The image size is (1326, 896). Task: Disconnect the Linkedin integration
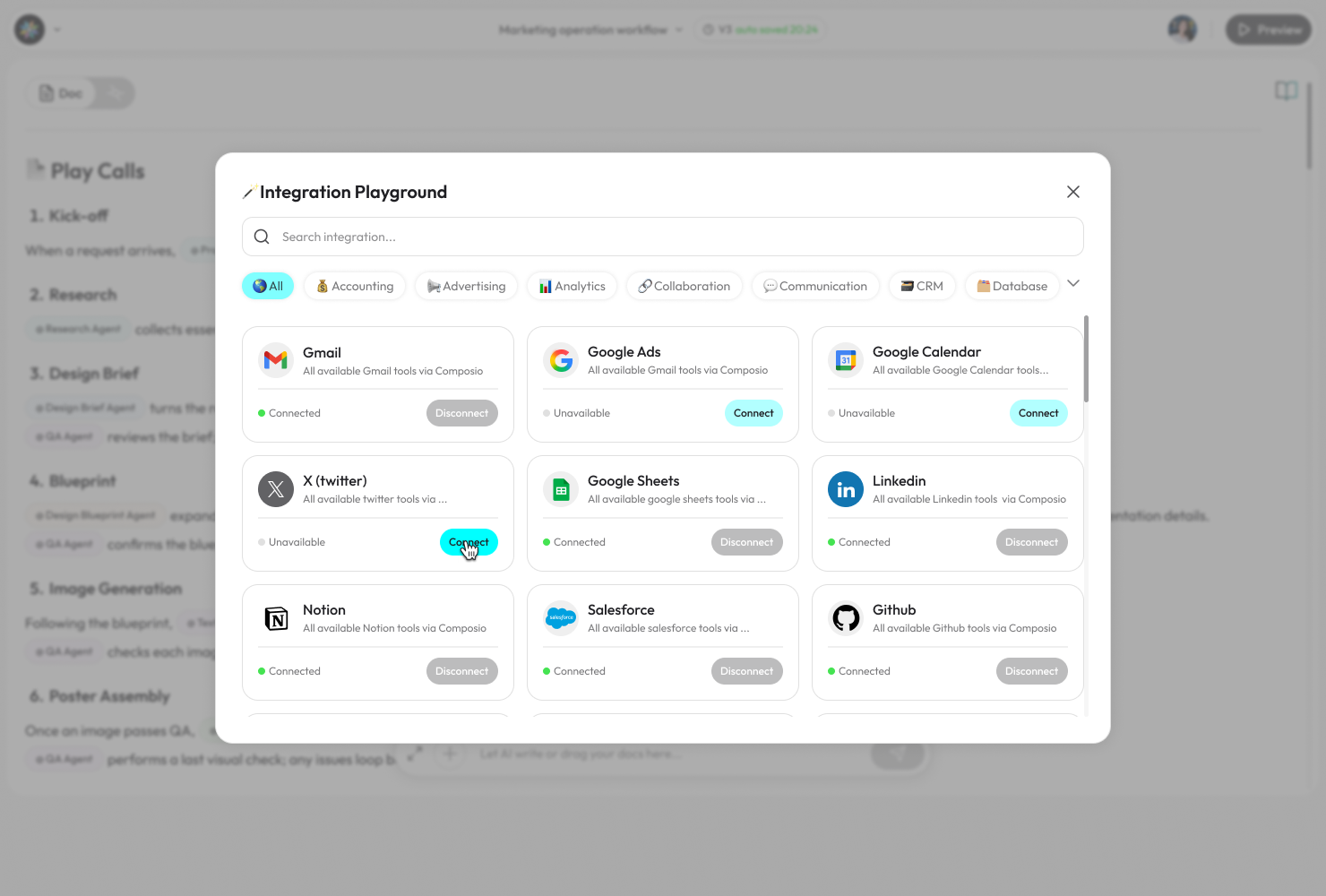pos(1032,542)
